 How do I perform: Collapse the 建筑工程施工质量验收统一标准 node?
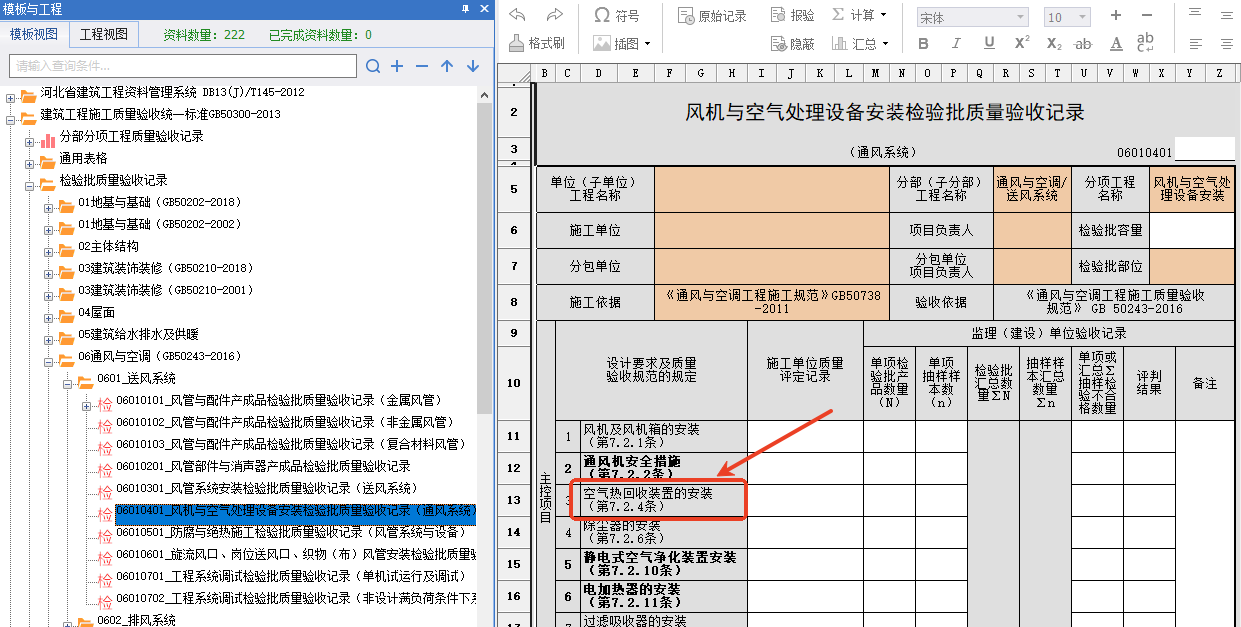tap(11, 119)
